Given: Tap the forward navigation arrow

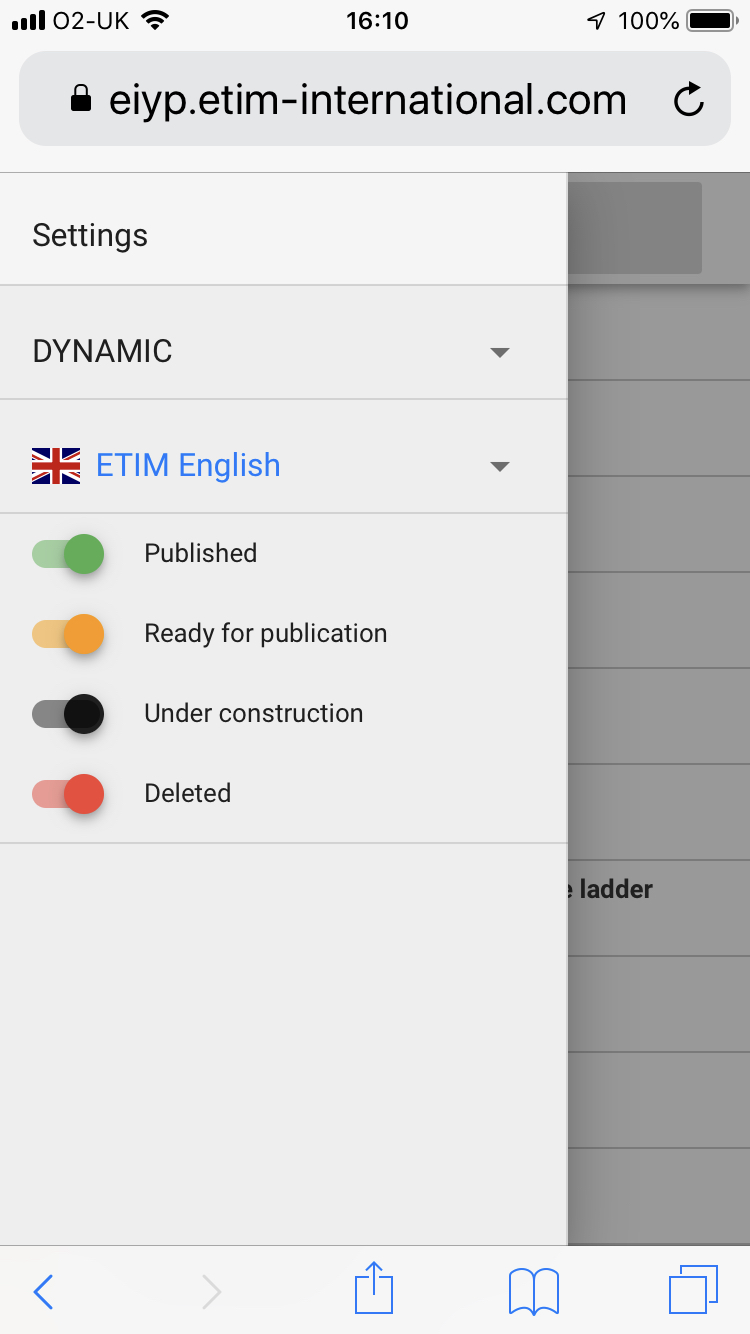Looking at the screenshot, I should [x=211, y=1292].
